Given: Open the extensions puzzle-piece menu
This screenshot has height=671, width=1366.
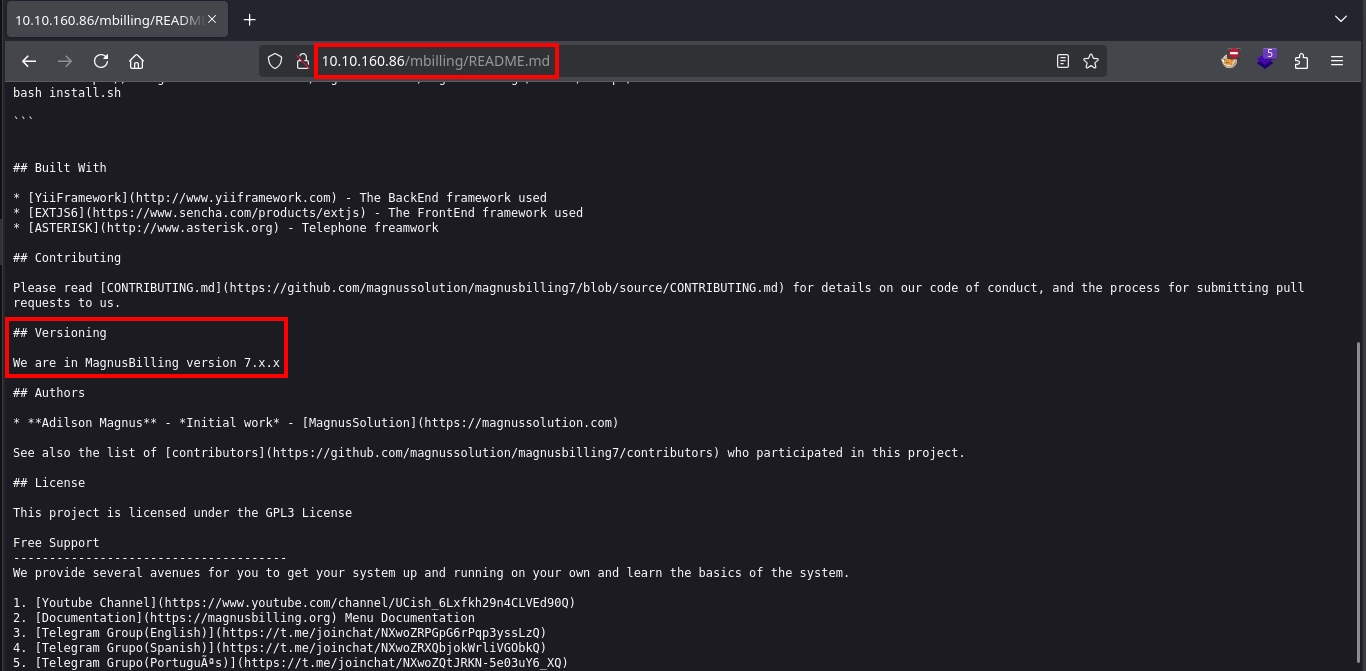Looking at the screenshot, I should coord(1301,61).
